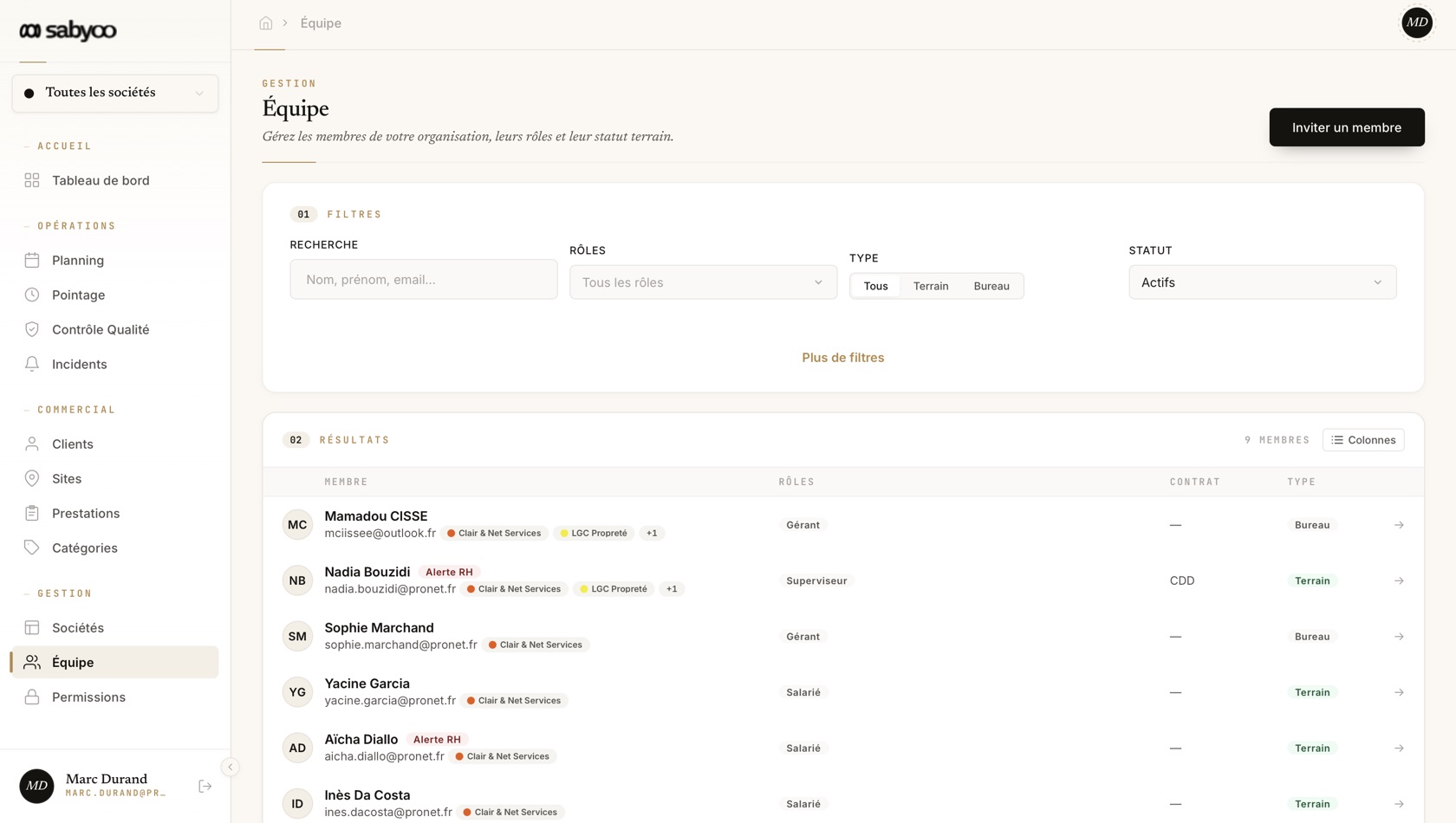Open the Pointage menu item
The width and height of the screenshot is (1456, 823).
115,295
